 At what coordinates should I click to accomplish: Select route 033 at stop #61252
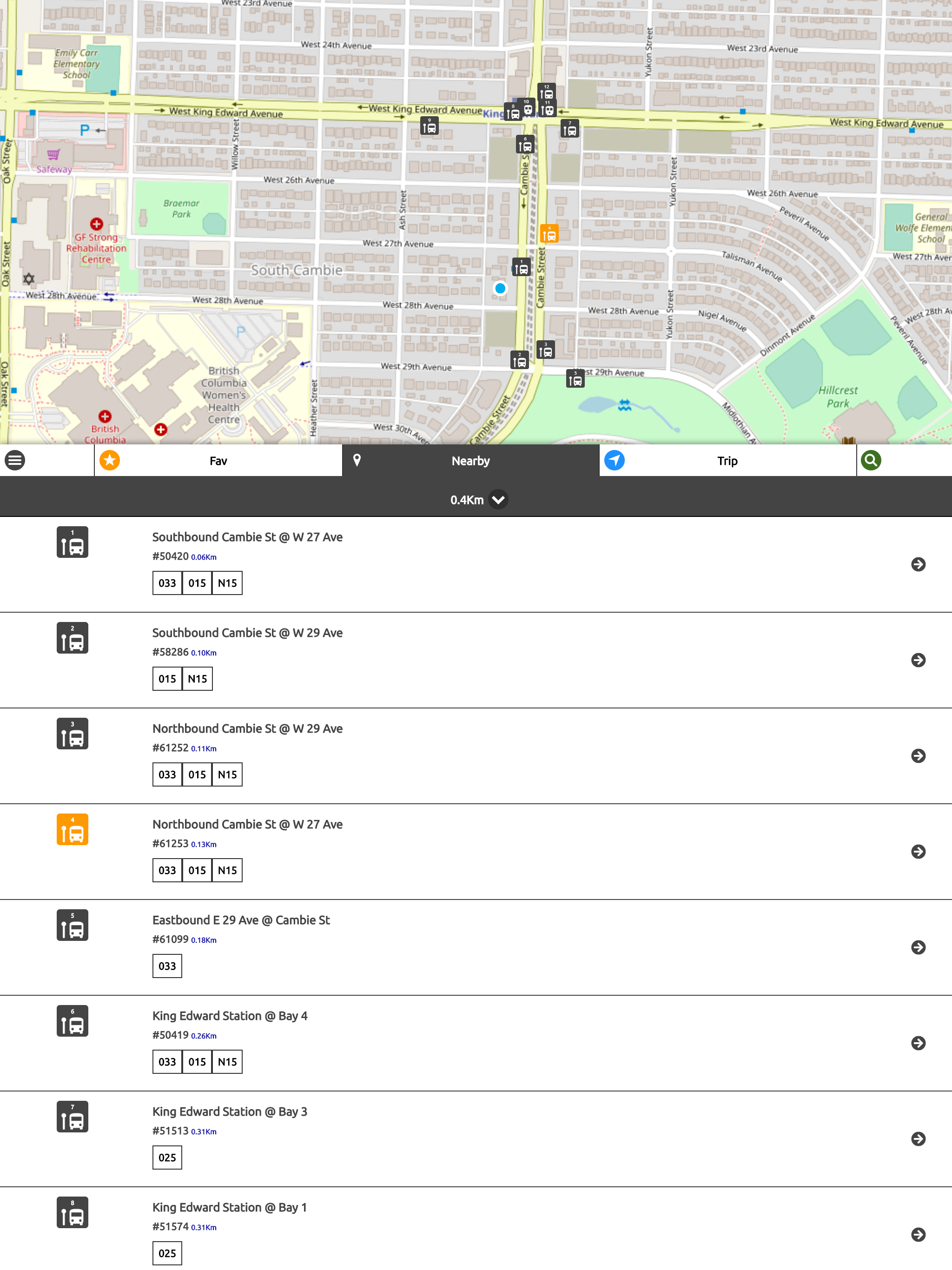coord(167,774)
